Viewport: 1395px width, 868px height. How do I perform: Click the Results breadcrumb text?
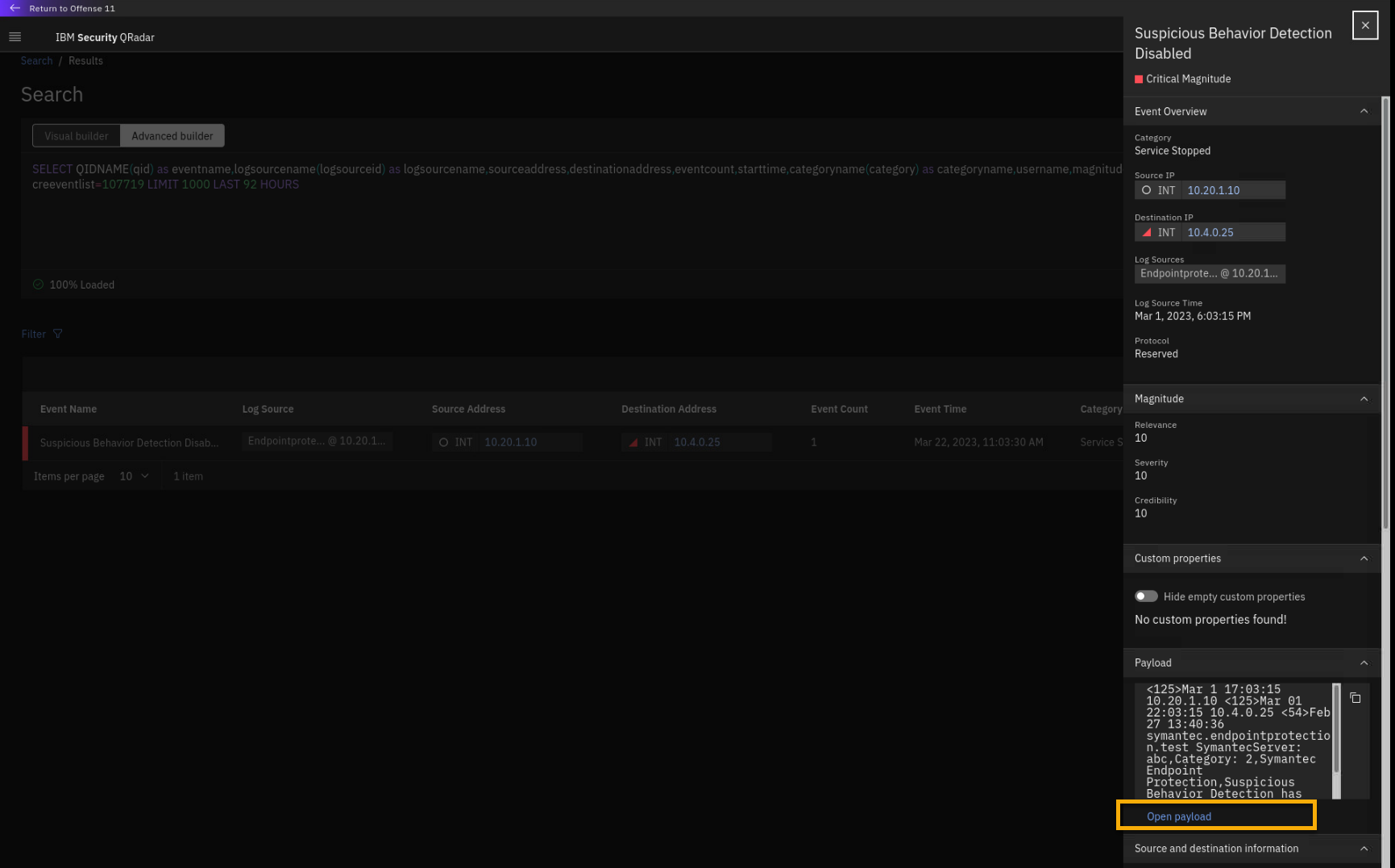click(x=85, y=60)
